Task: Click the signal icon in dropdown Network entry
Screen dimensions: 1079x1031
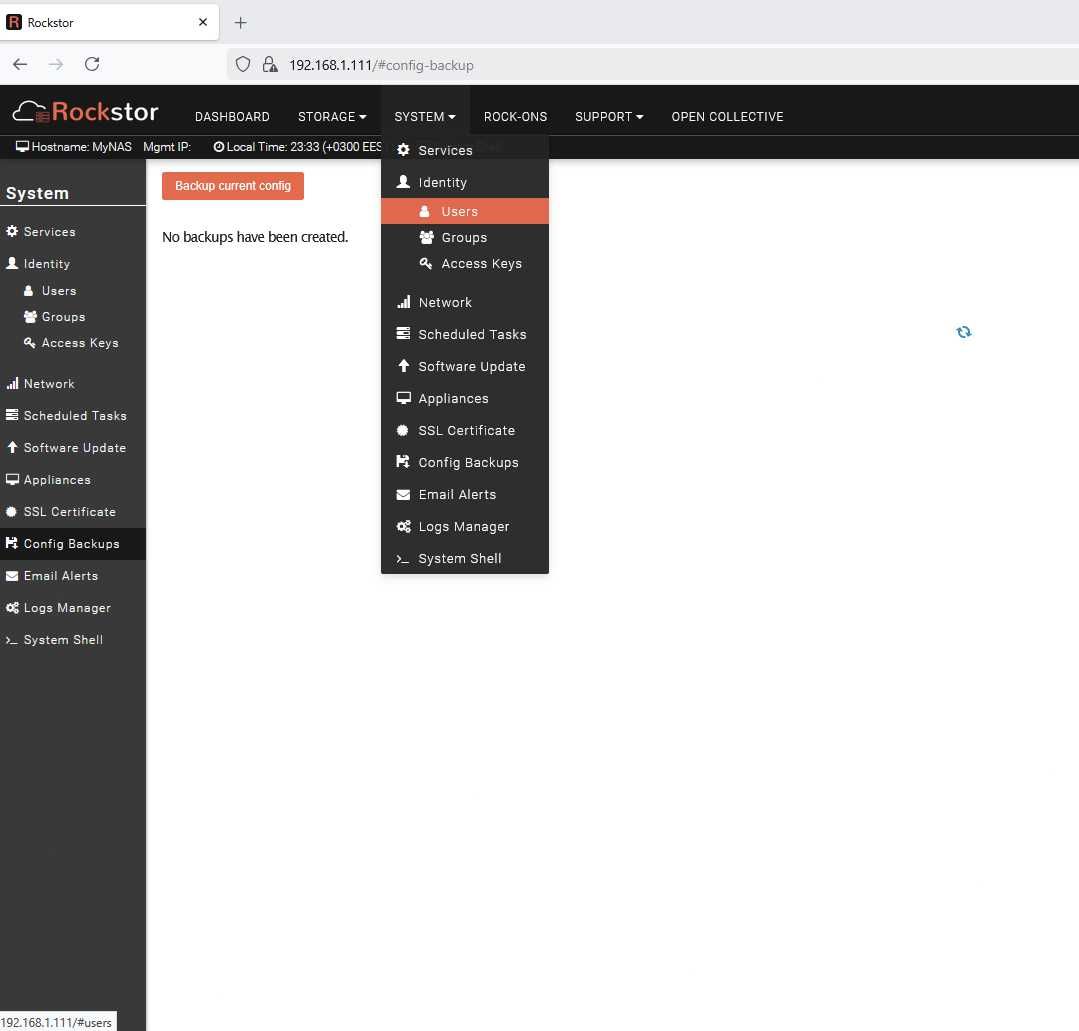Action: (404, 301)
